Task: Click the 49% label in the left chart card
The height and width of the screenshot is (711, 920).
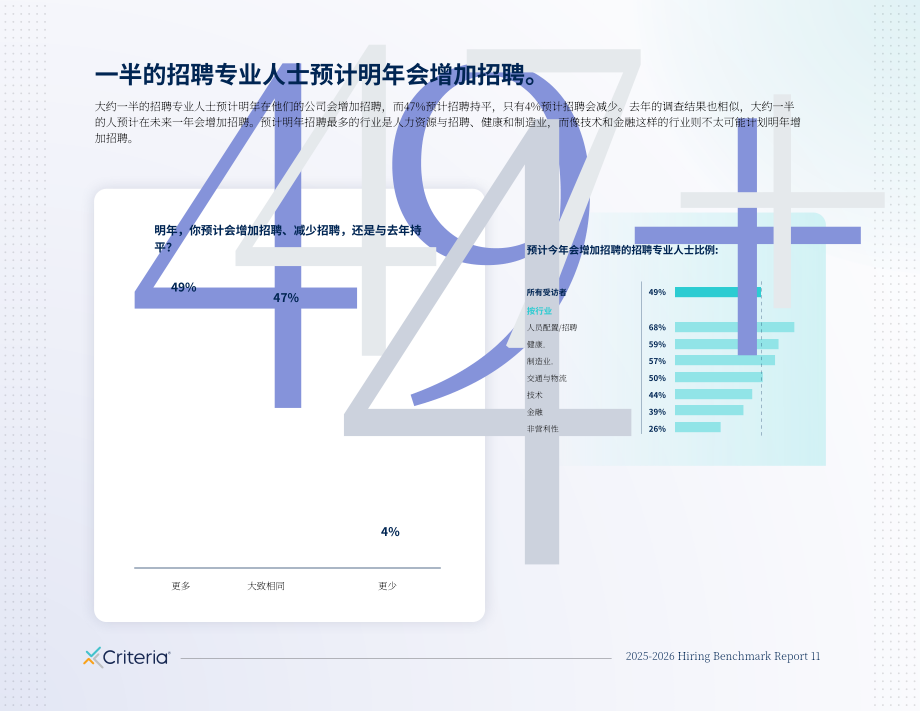Action: tap(184, 287)
